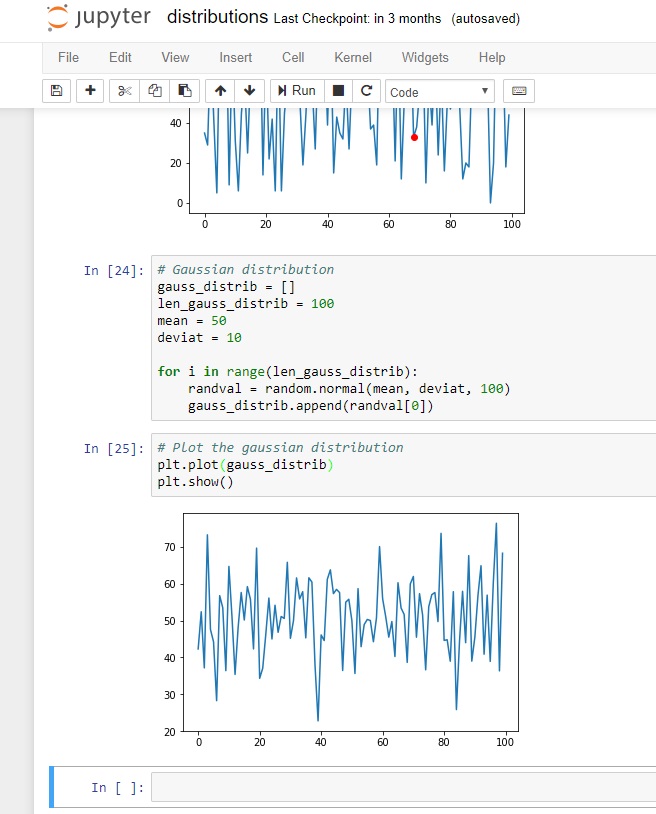
Task: Click the 'plt.show()' code line
Action: (x=196, y=482)
